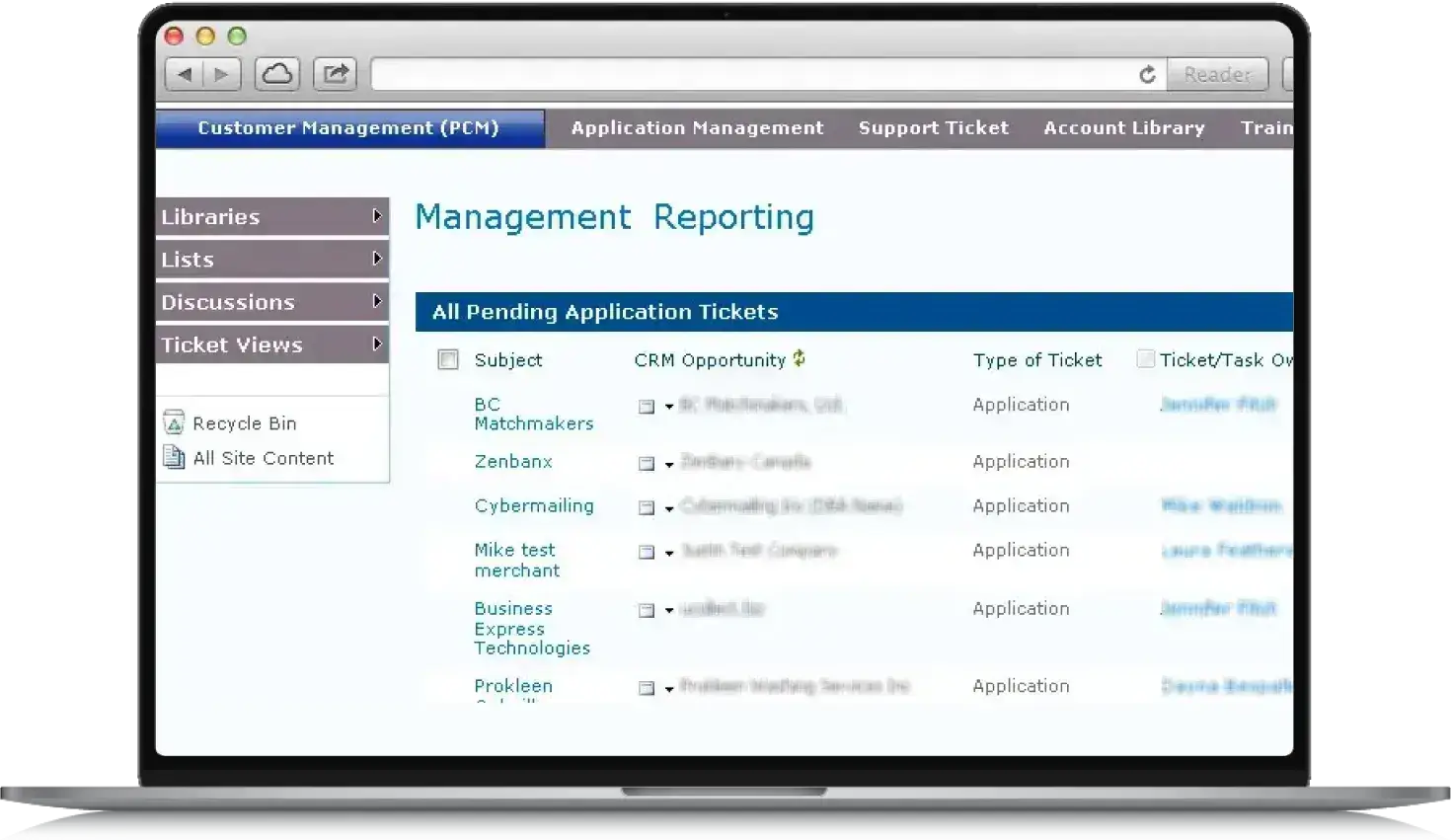This screenshot has width=1451, height=840.
Task: Switch to the Application Management tab
Action: pyautogui.click(x=697, y=127)
